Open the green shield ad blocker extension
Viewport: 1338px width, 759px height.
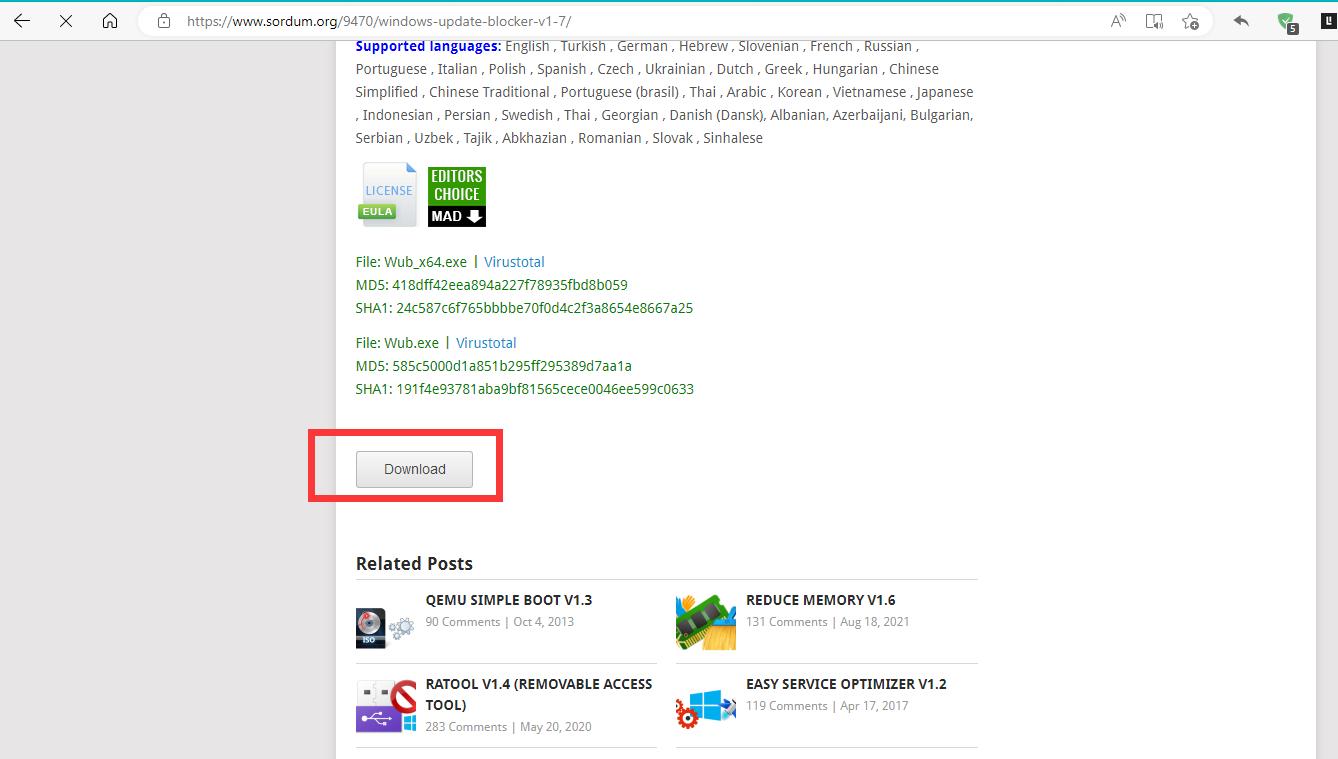[x=1287, y=22]
